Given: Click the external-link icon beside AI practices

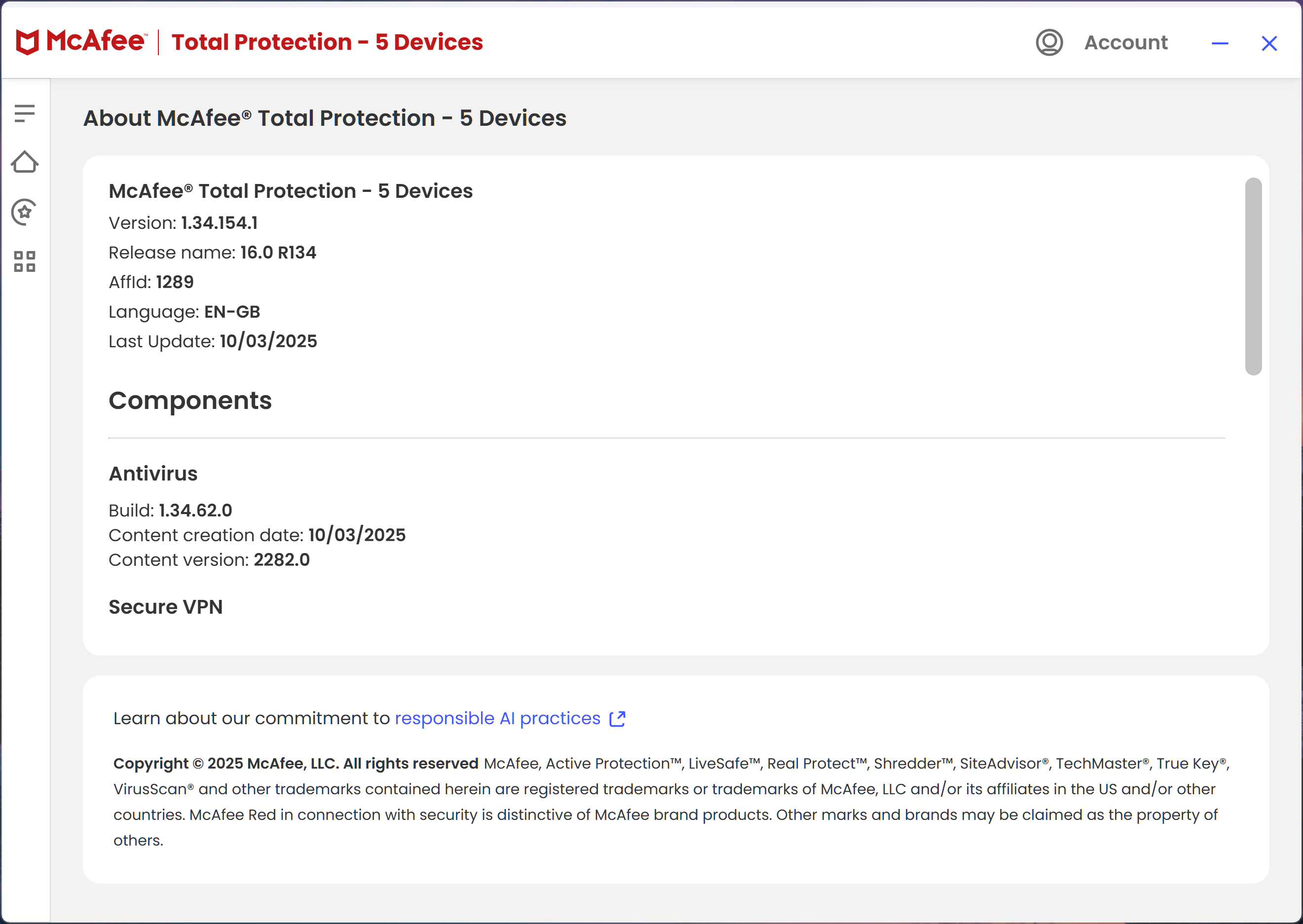Looking at the screenshot, I should tap(617, 719).
